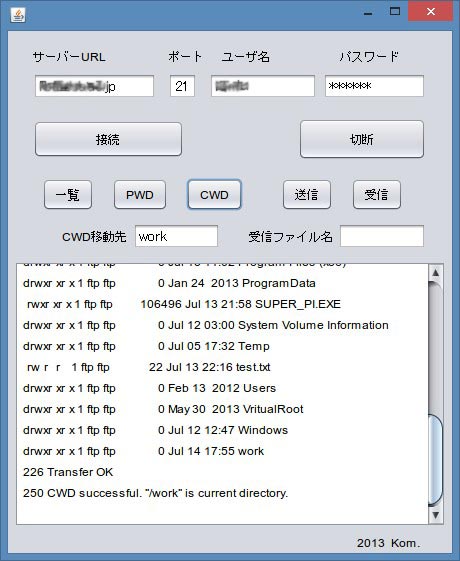This screenshot has height=561, width=460.
Task: Focus the パスワード field
Action: (374, 86)
